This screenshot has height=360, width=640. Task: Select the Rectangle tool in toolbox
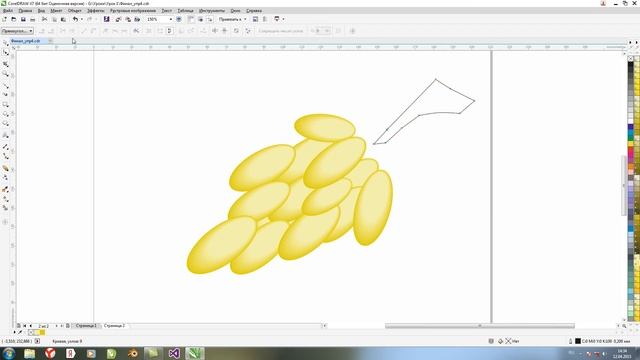[x=5, y=104]
